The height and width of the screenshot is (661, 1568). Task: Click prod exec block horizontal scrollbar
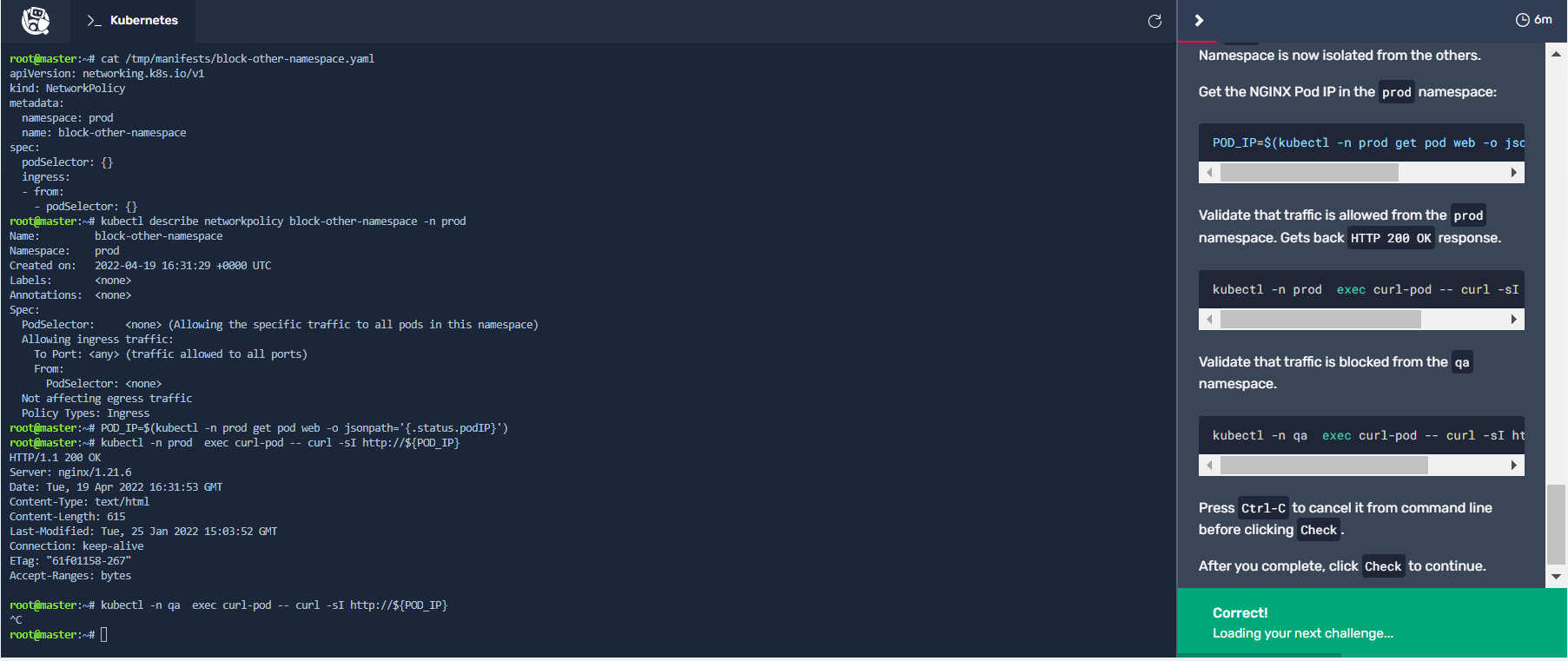point(1320,320)
